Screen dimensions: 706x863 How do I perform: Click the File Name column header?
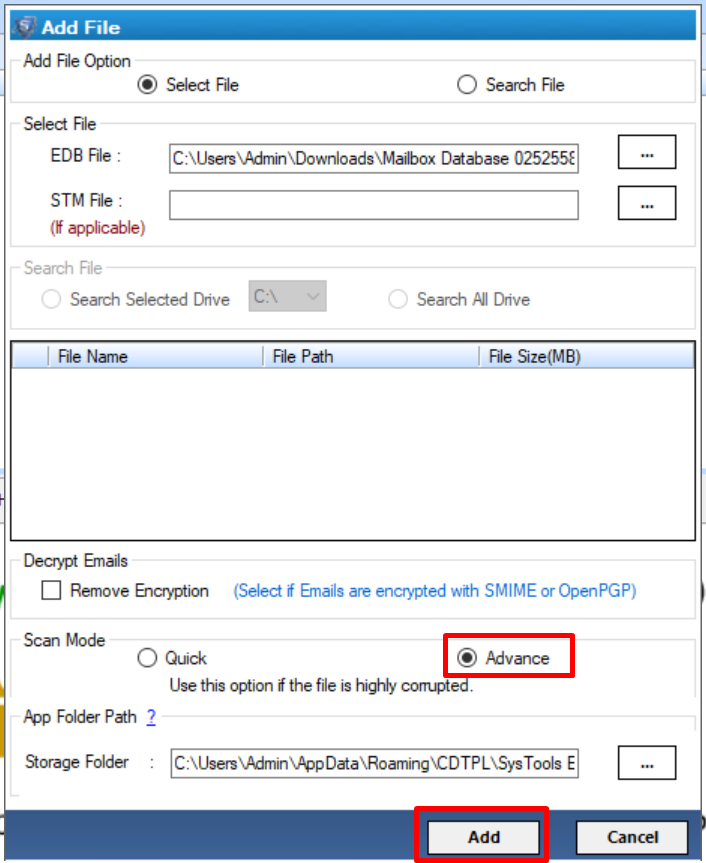click(156, 357)
